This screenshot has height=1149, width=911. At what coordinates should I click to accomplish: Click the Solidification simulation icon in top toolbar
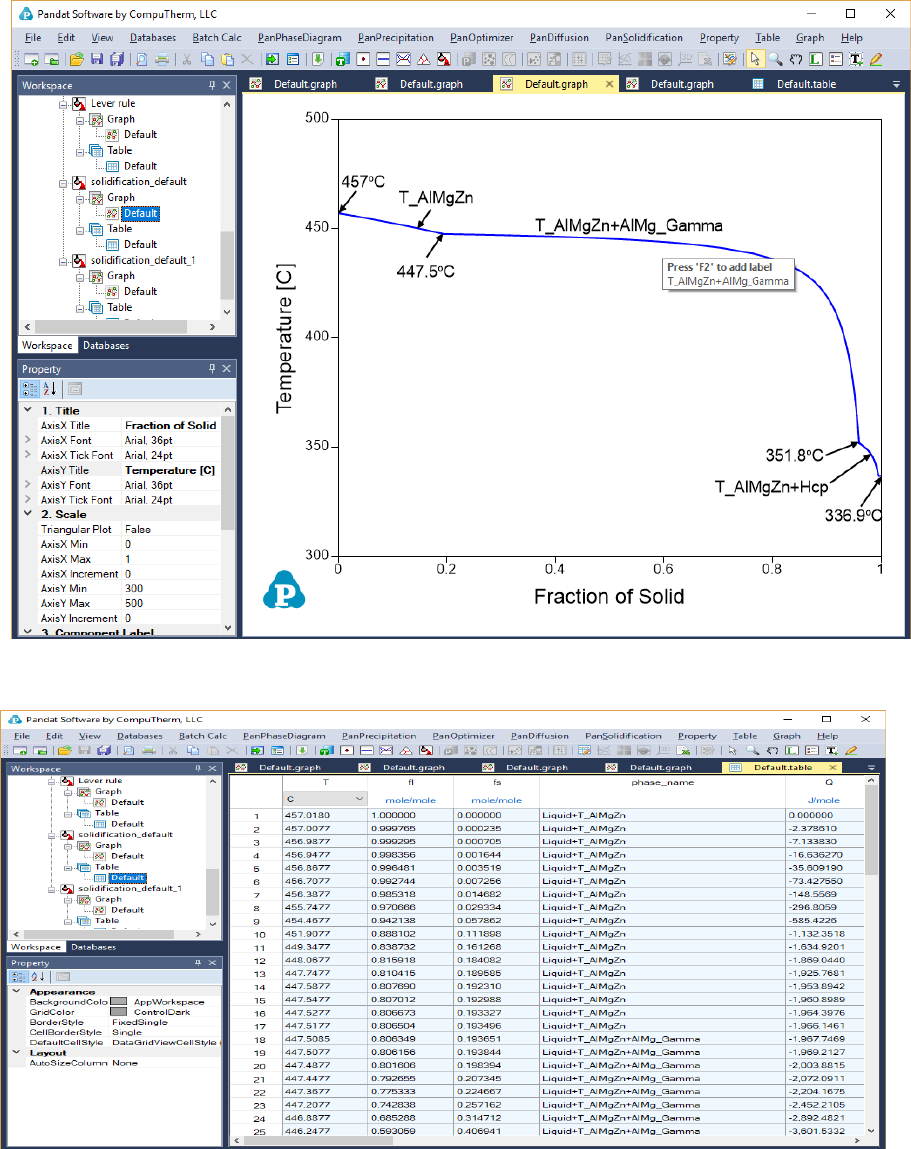coord(444,59)
